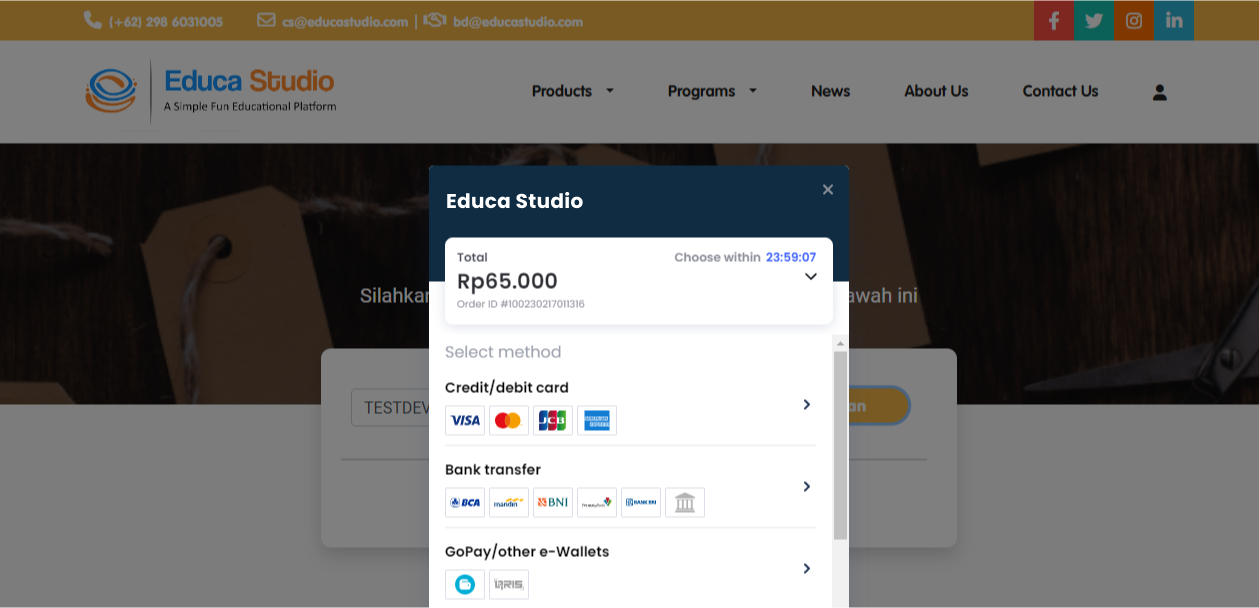Image resolution: width=1259 pixels, height=608 pixels.
Task: Click the Order ID #100230217011316 text
Action: [x=521, y=304]
